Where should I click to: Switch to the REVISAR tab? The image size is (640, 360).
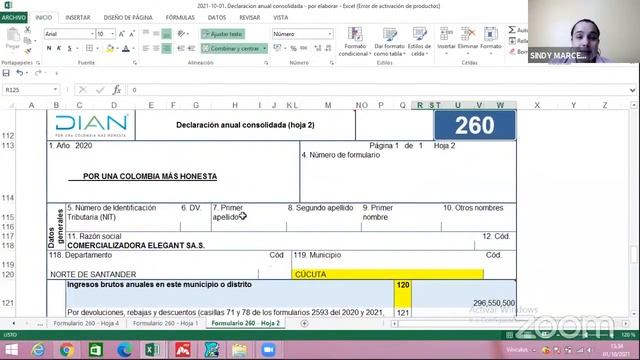click(249, 18)
